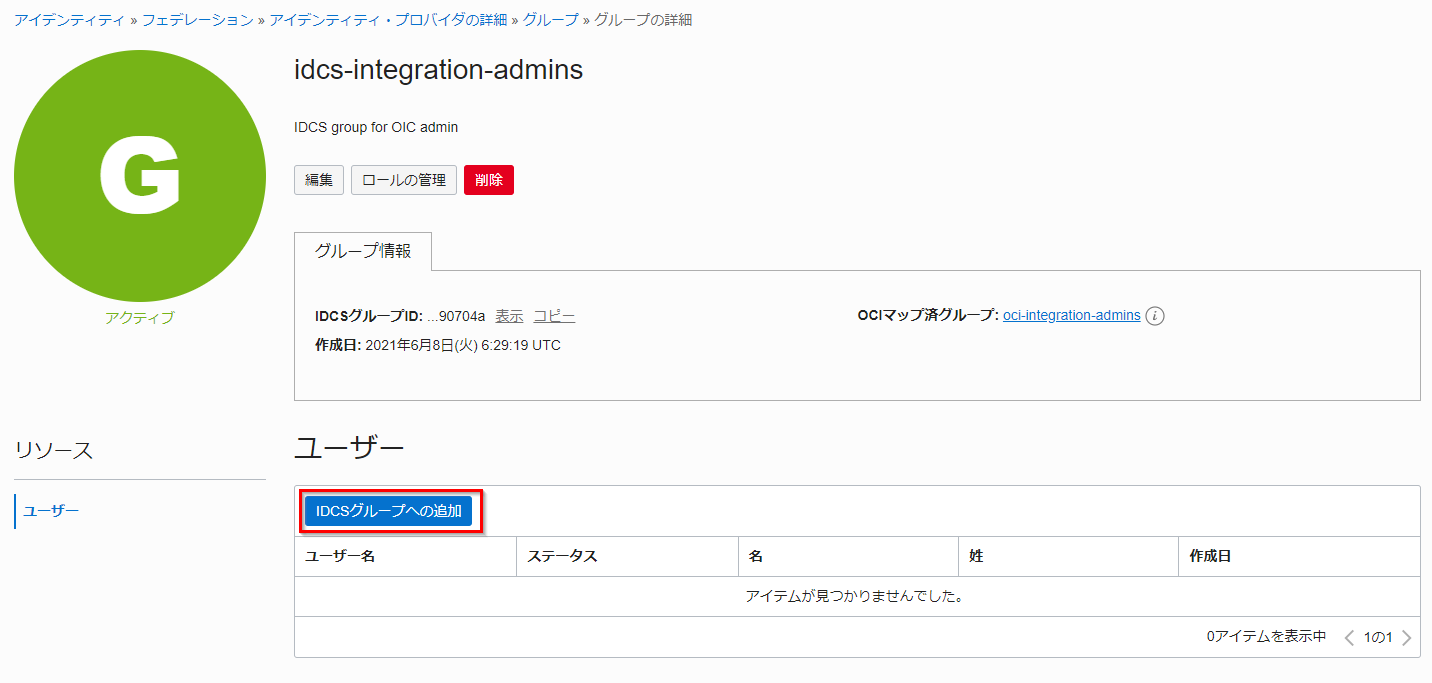Select the グループ情報 tab

(363, 252)
